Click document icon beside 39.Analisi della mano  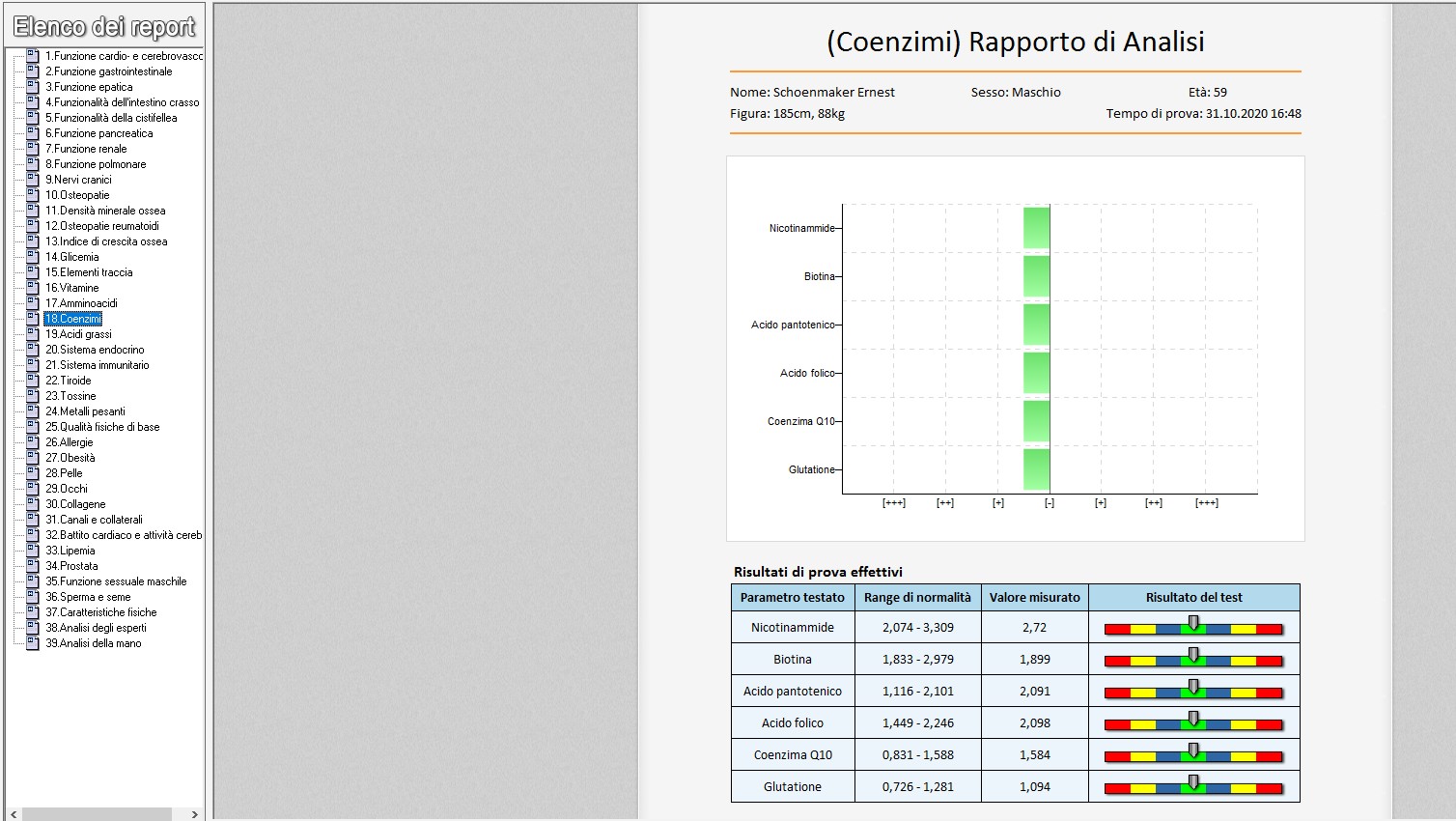[x=33, y=643]
